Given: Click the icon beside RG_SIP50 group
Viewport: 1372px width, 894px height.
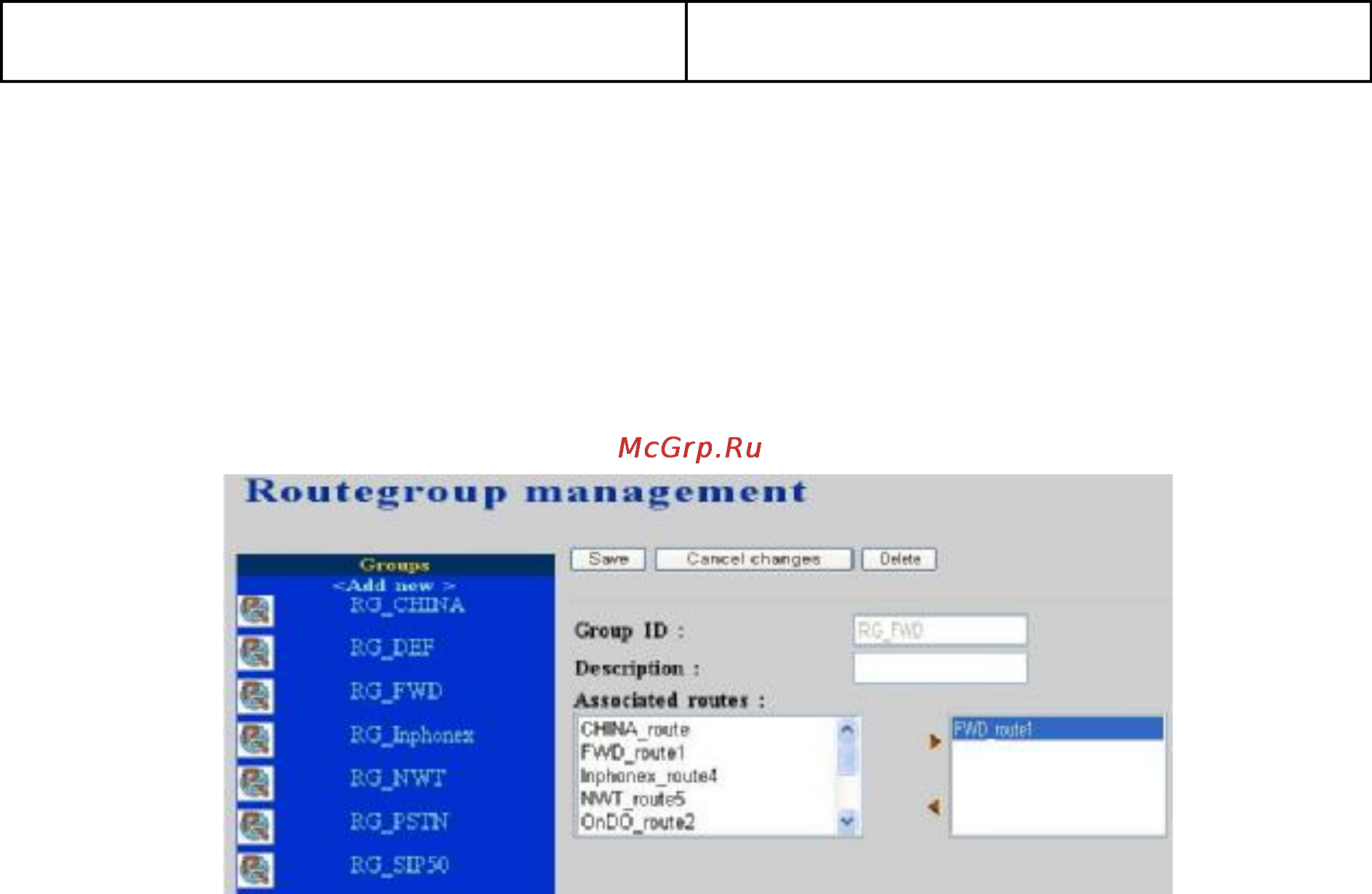Looking at the screenshot, I should [255, 869].
